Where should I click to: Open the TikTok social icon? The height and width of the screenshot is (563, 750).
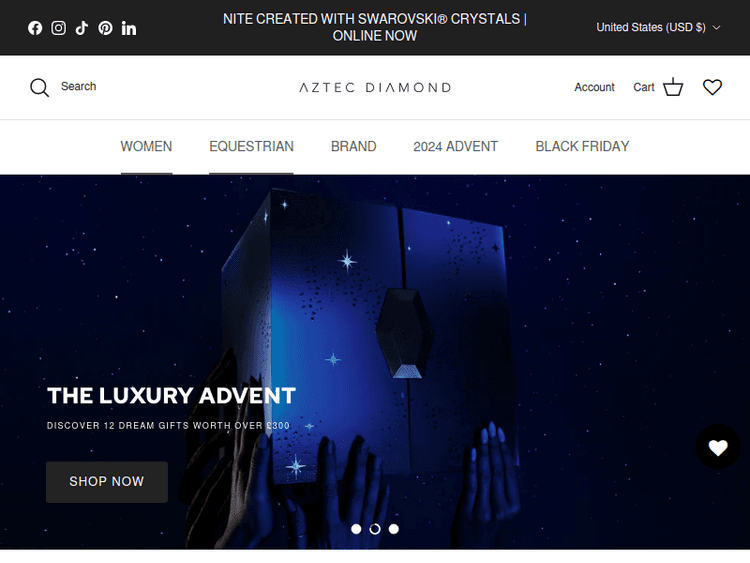click(x=82, y=28)
